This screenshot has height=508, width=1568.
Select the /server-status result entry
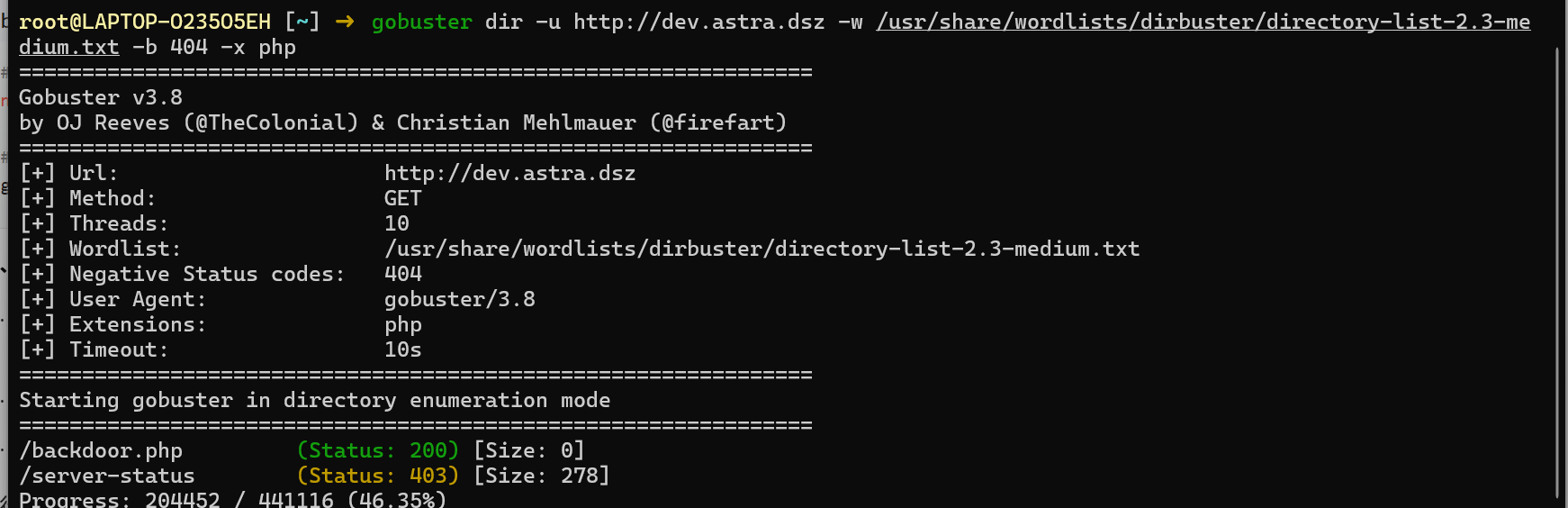coord(107,476)
